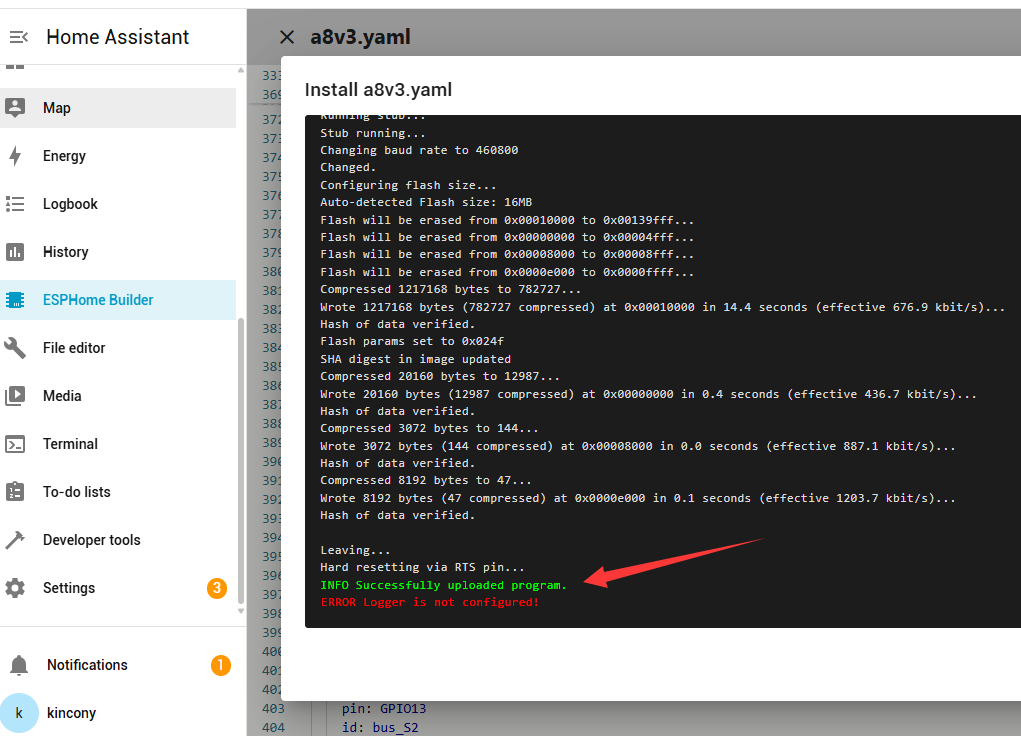Click the Settings gear icon
Image resolution: width=1021 pixels, height=736 pixels.
point(15,588)
